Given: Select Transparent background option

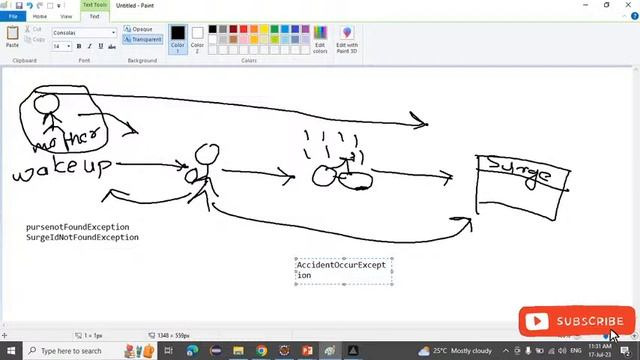Looking at the screenshot, I should coord(143,39).
